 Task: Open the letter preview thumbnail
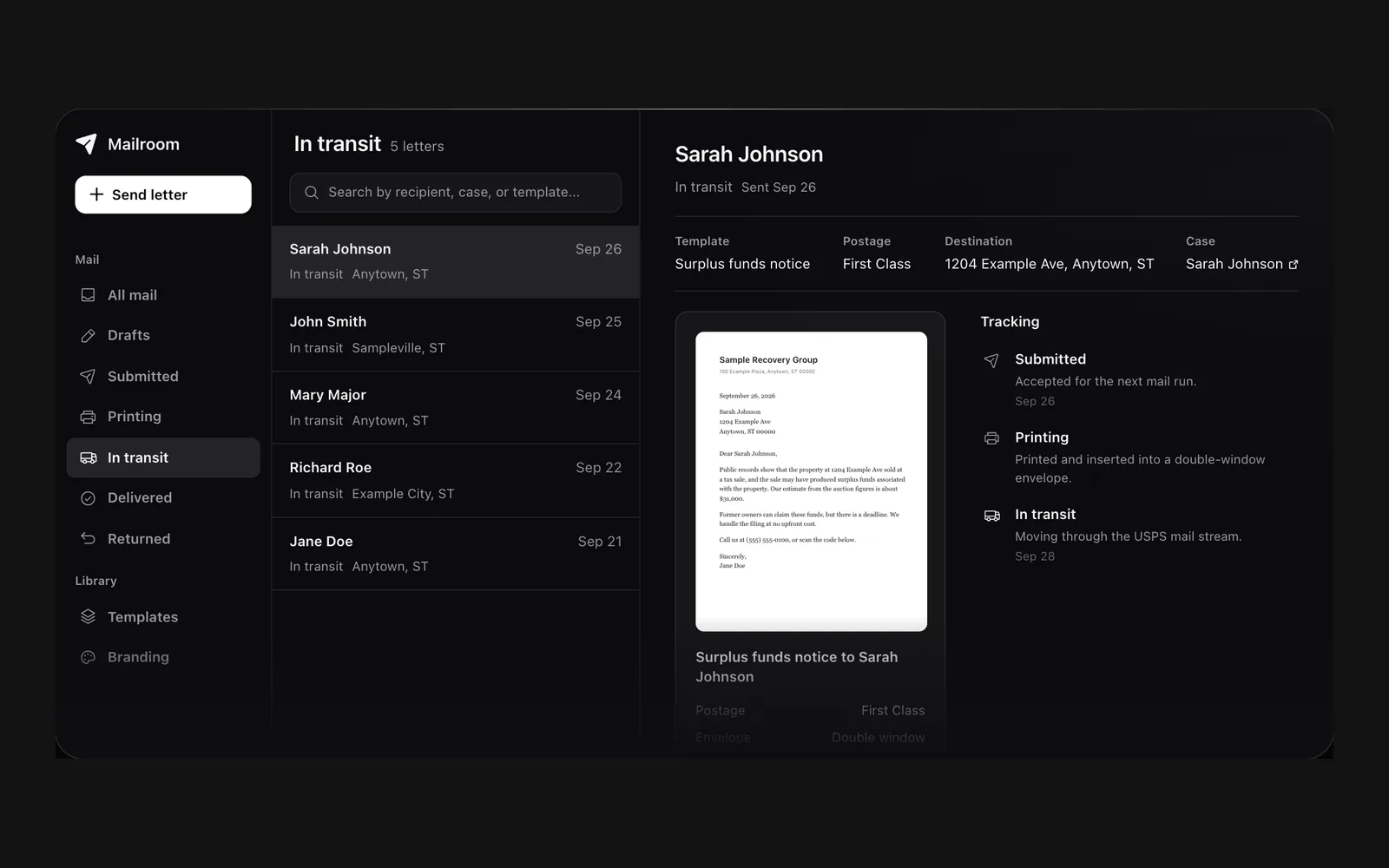811,482
